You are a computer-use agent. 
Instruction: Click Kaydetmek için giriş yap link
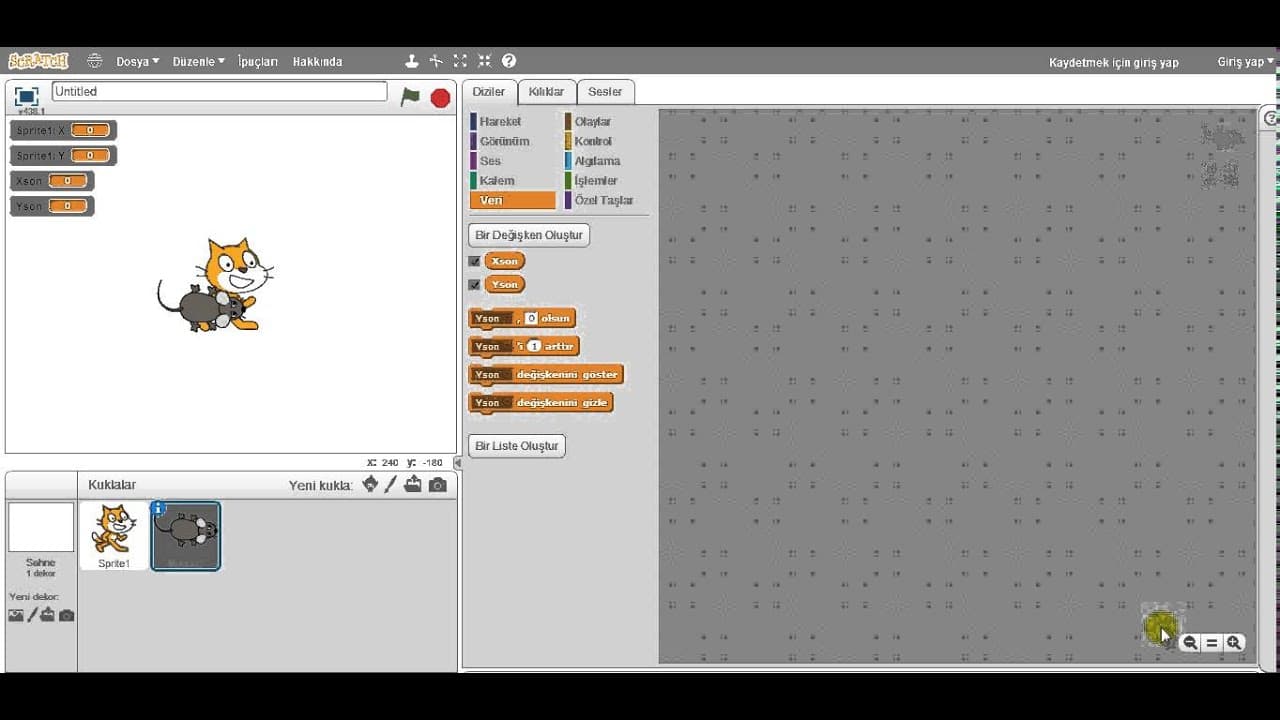pos(1114,62)
